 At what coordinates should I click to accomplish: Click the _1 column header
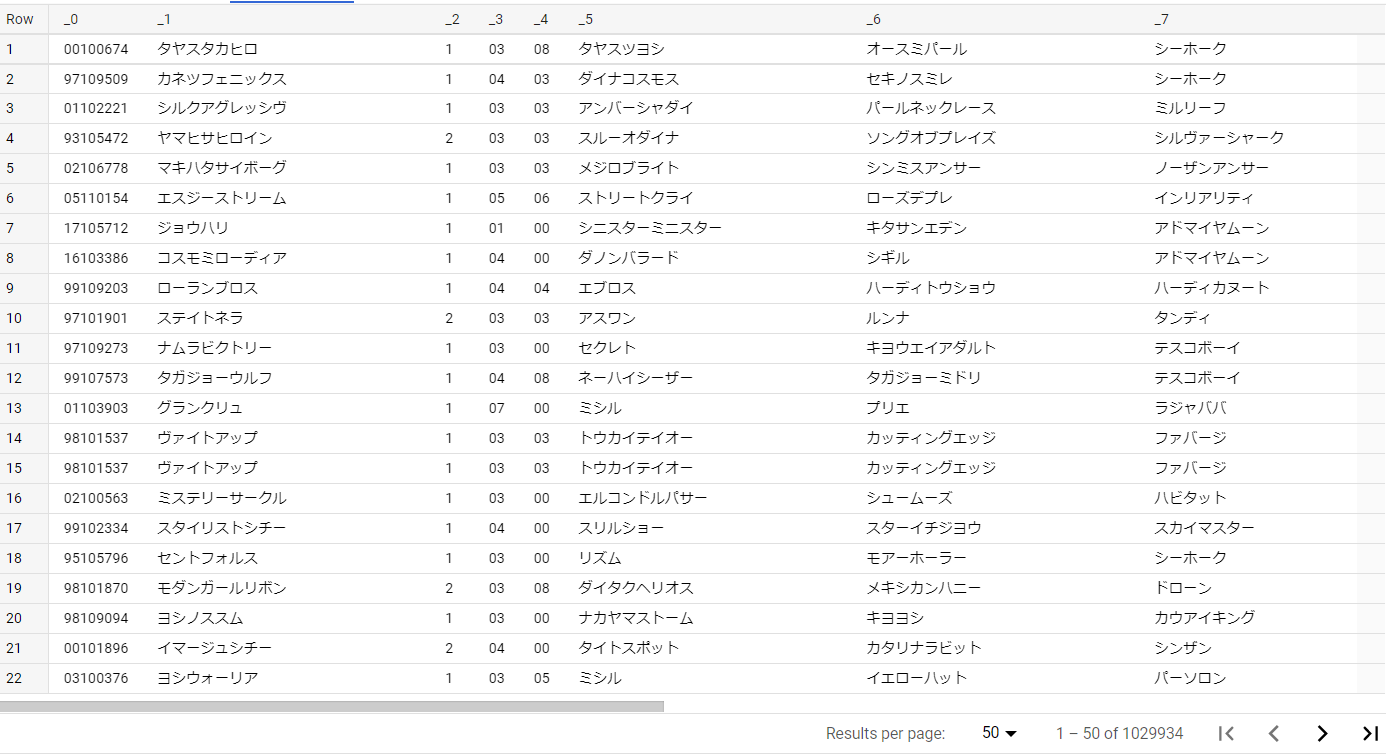click(x=165, y=19)
